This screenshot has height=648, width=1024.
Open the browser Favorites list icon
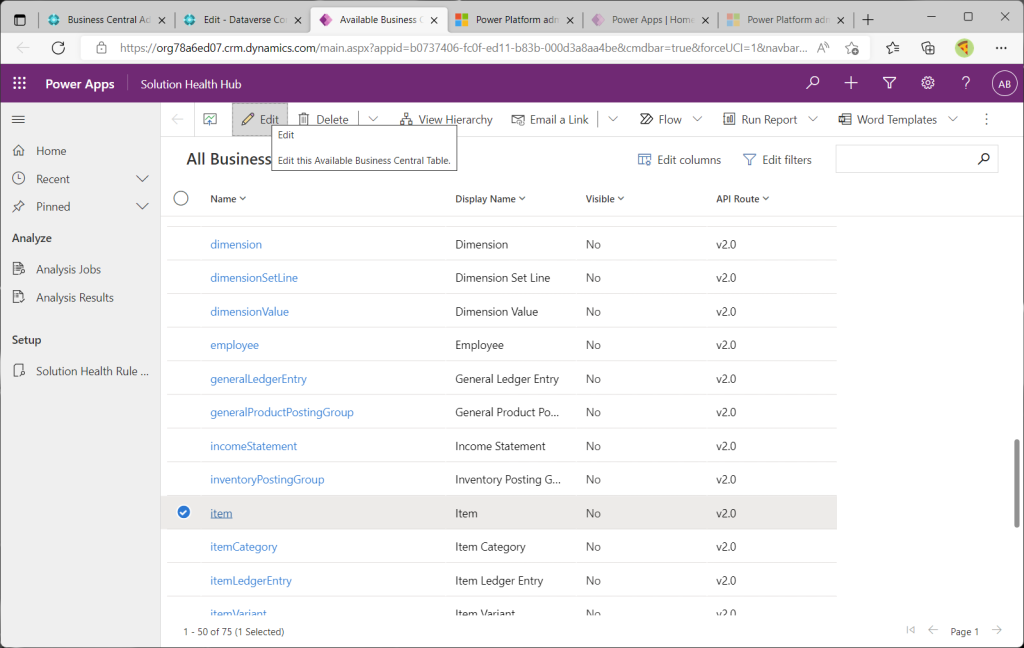pyautogui.click(x=892, y=48)
